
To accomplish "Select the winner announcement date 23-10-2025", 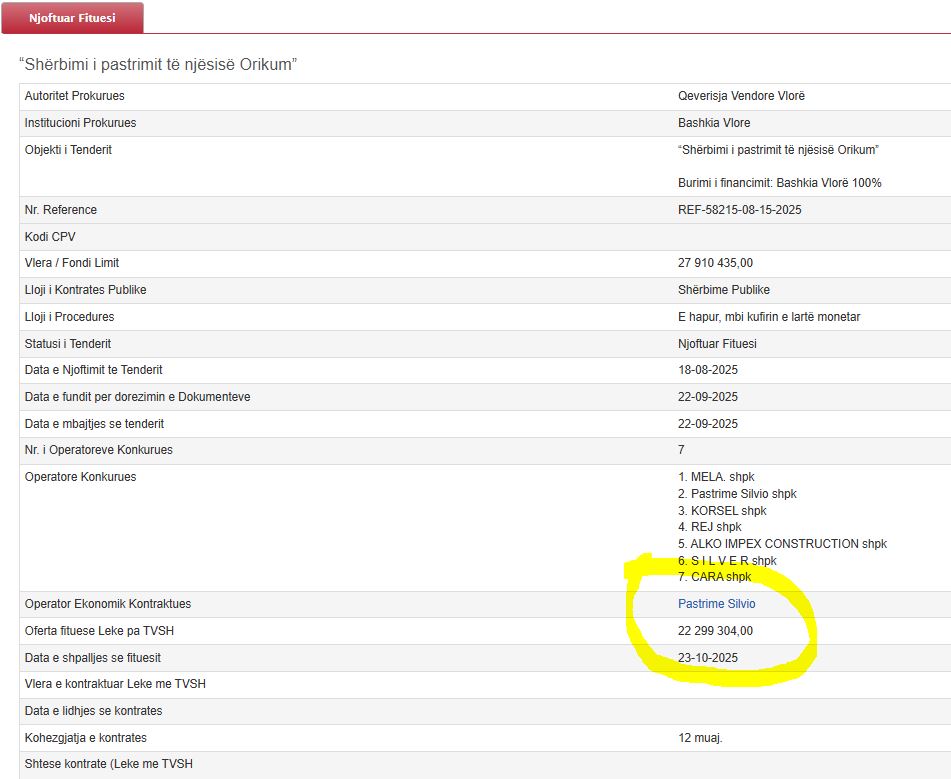I will 708,658.
